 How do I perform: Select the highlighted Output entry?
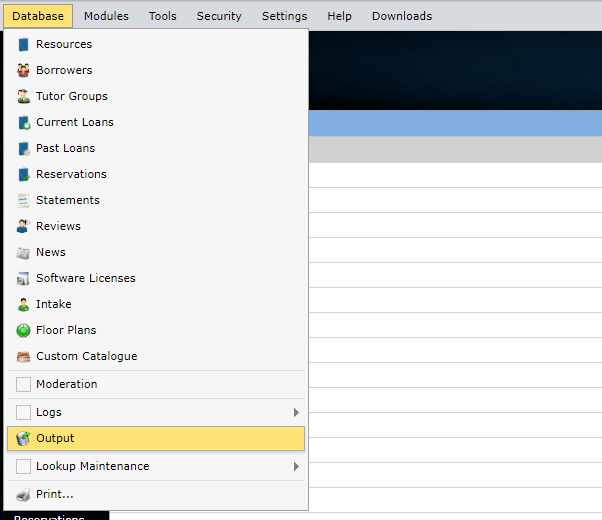(x=156, y=438)
